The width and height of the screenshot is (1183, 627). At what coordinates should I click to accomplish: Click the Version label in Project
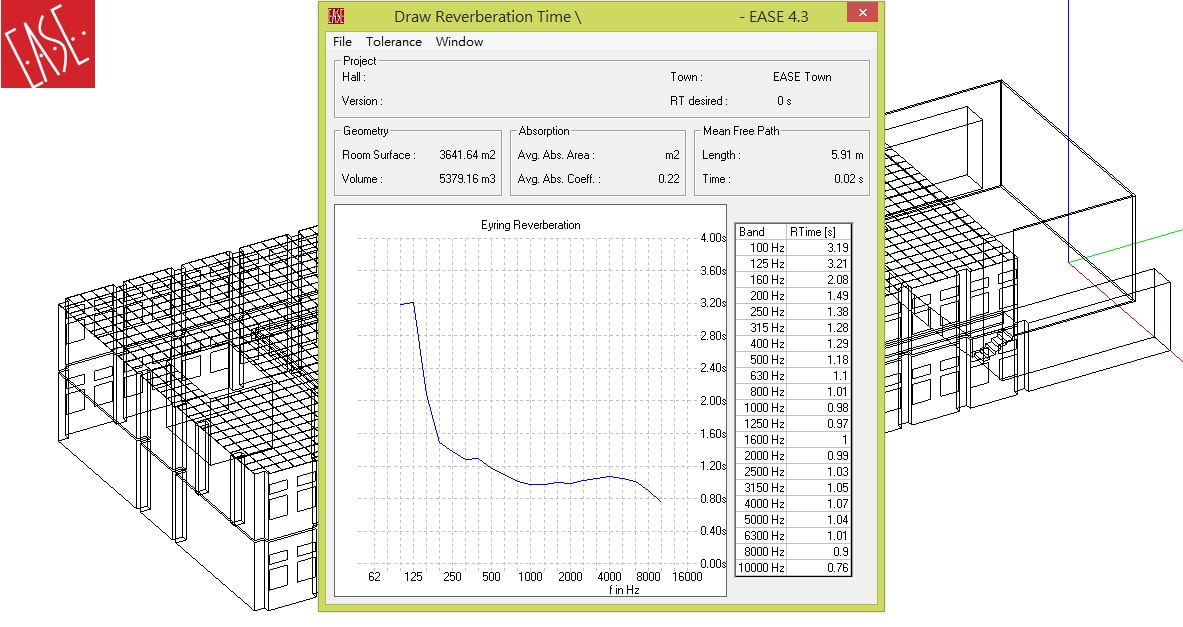point(361,100)
